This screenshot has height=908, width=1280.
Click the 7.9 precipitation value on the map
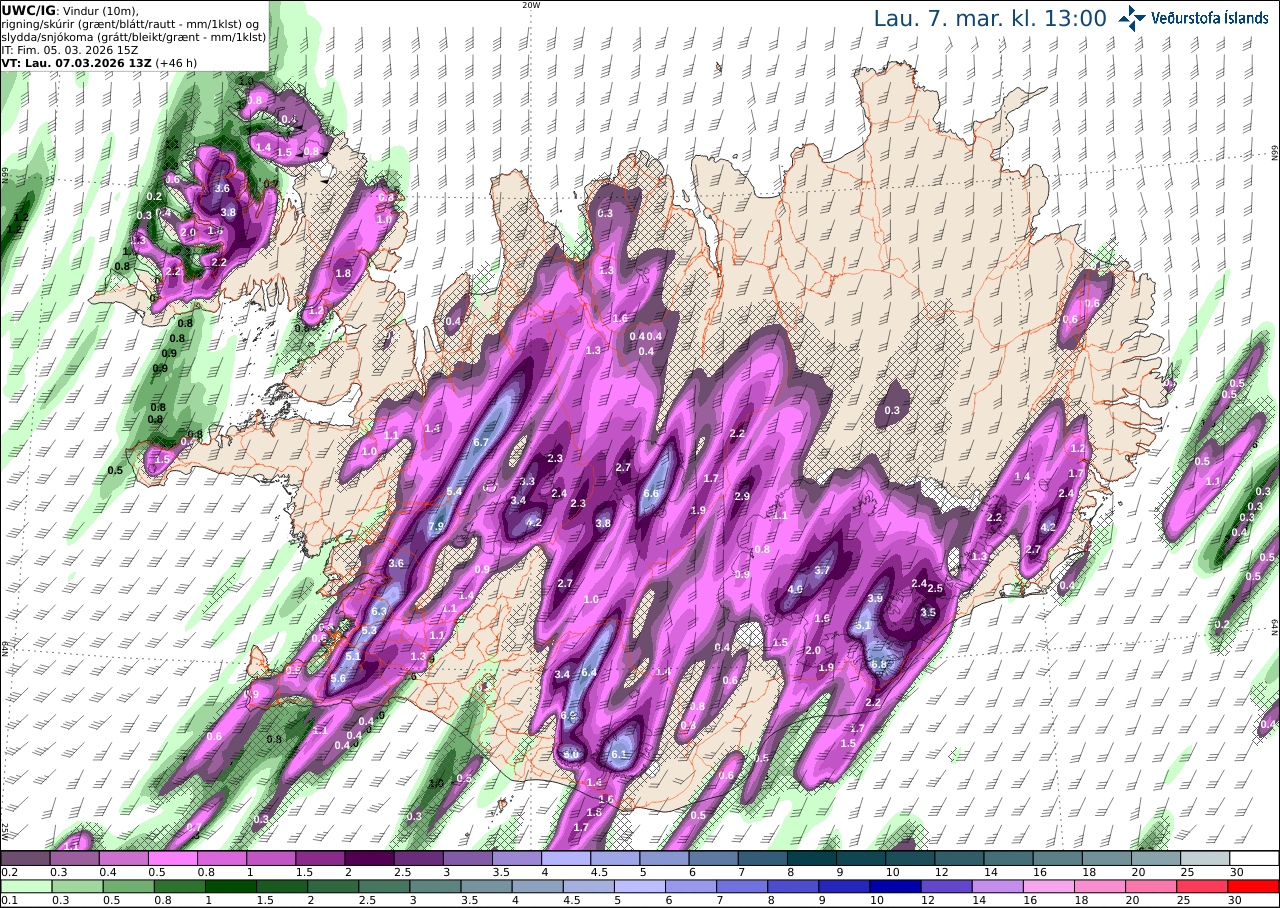pyautogui.click(x=436, y=527)
